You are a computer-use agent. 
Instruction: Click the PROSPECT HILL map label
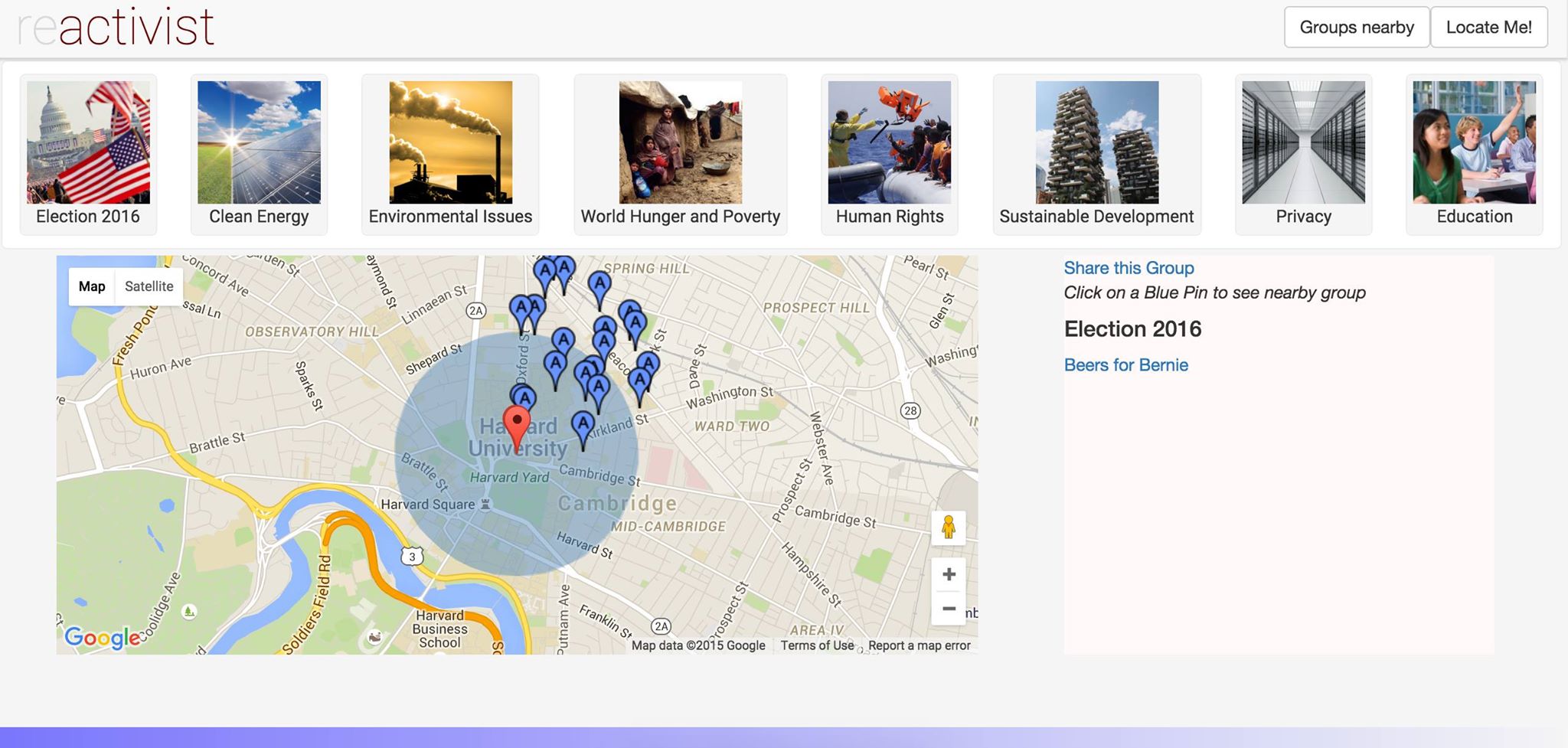click(x=816, y=308)
